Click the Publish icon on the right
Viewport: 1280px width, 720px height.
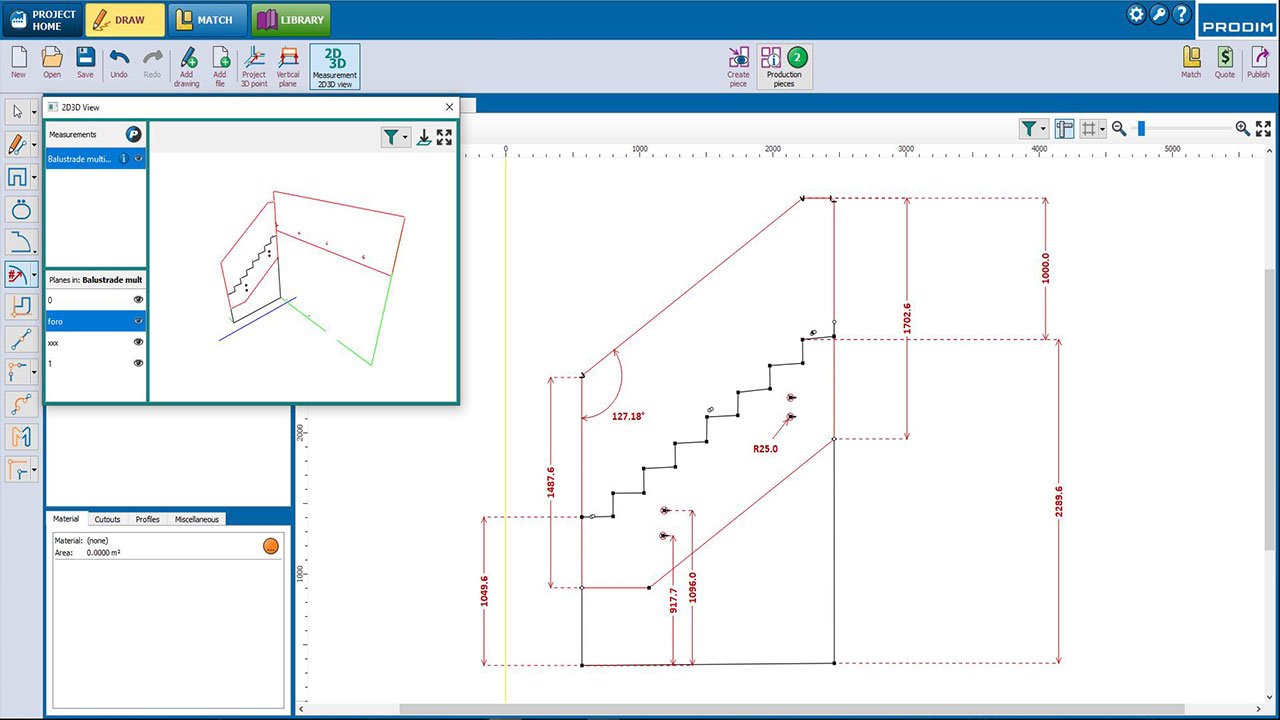click(x=1258, y=63)
